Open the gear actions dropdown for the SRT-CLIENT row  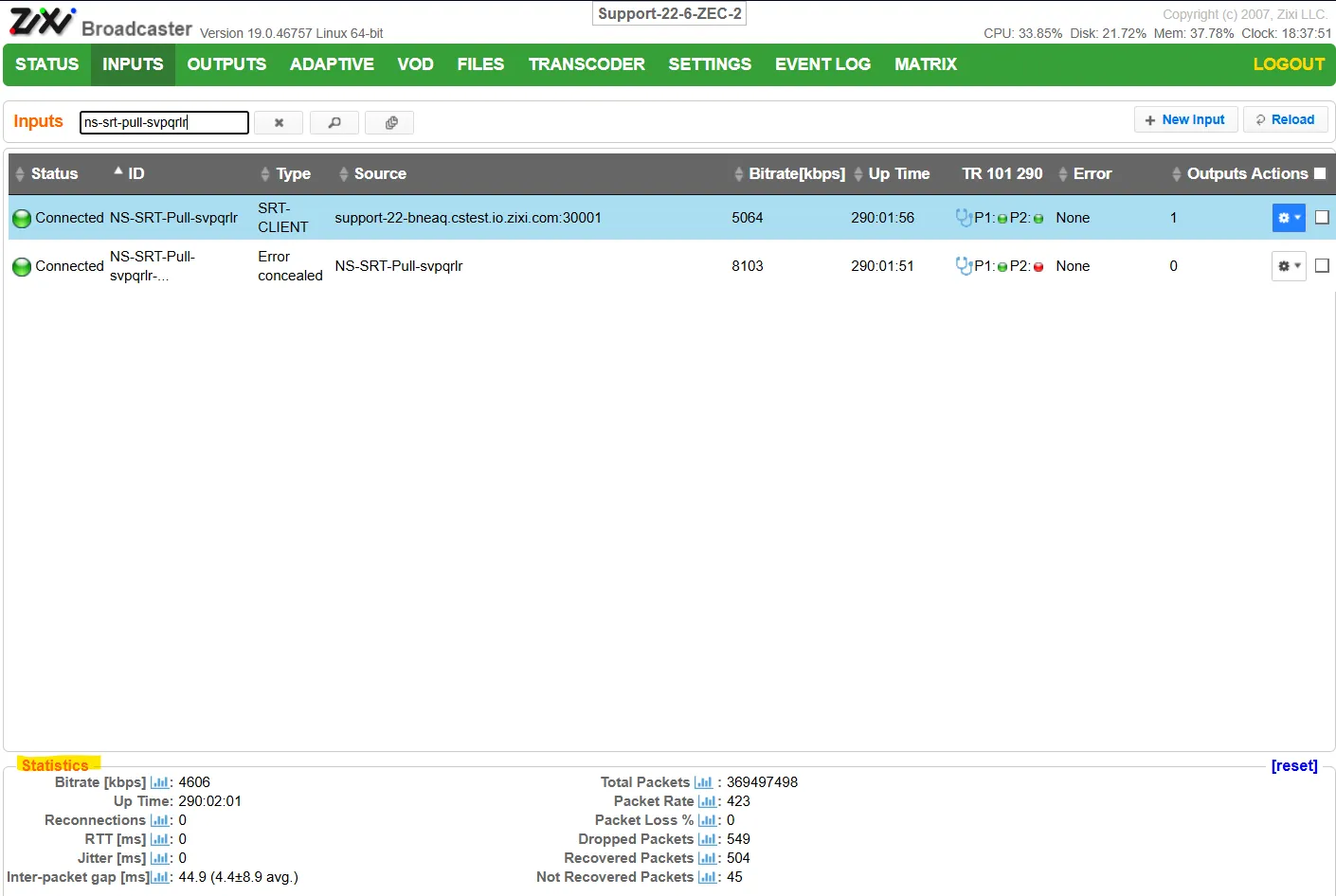1289,218
